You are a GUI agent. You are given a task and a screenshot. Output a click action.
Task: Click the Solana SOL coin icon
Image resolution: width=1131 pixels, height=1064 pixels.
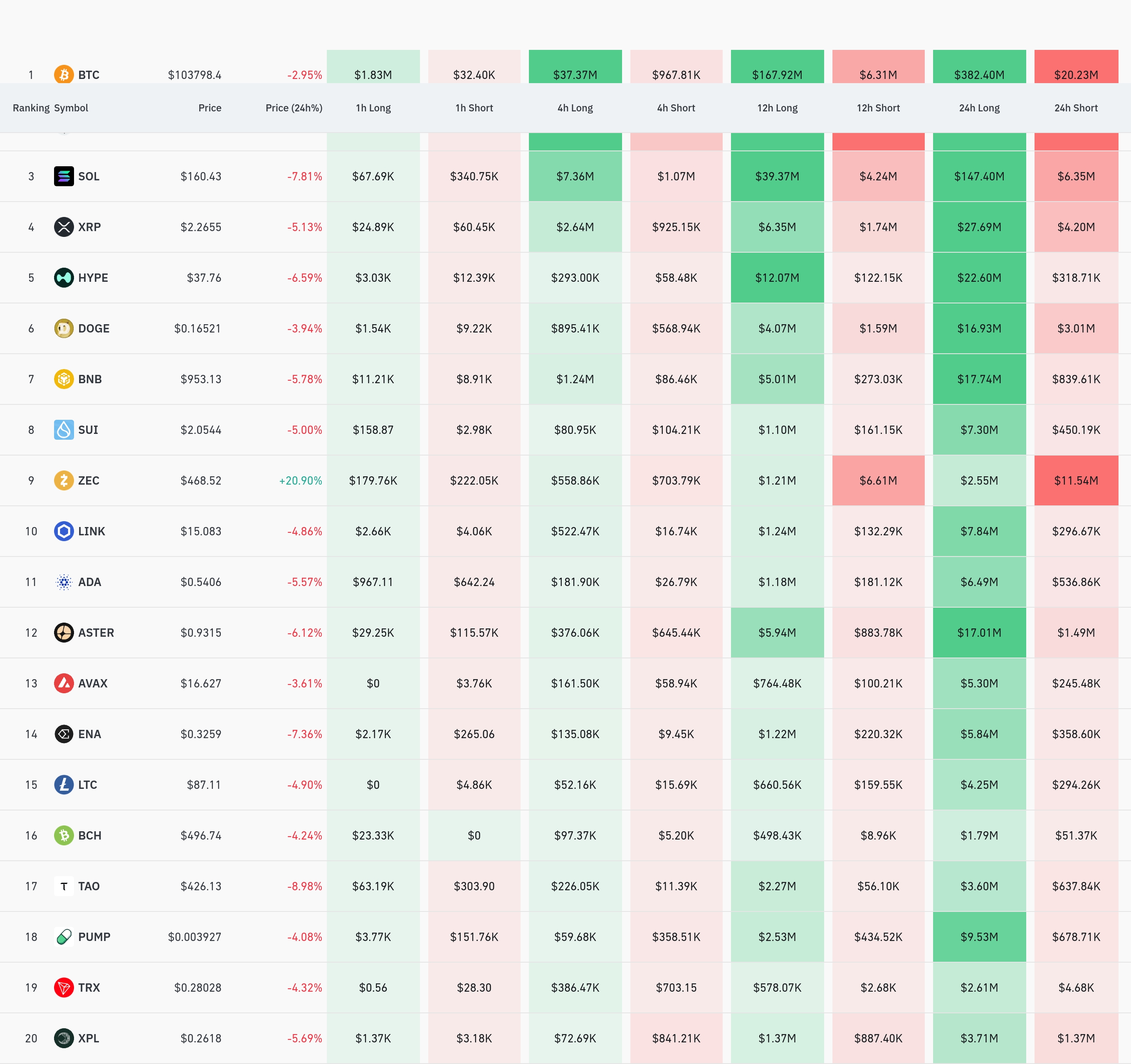pyautogui.click(x=64, y=176)
